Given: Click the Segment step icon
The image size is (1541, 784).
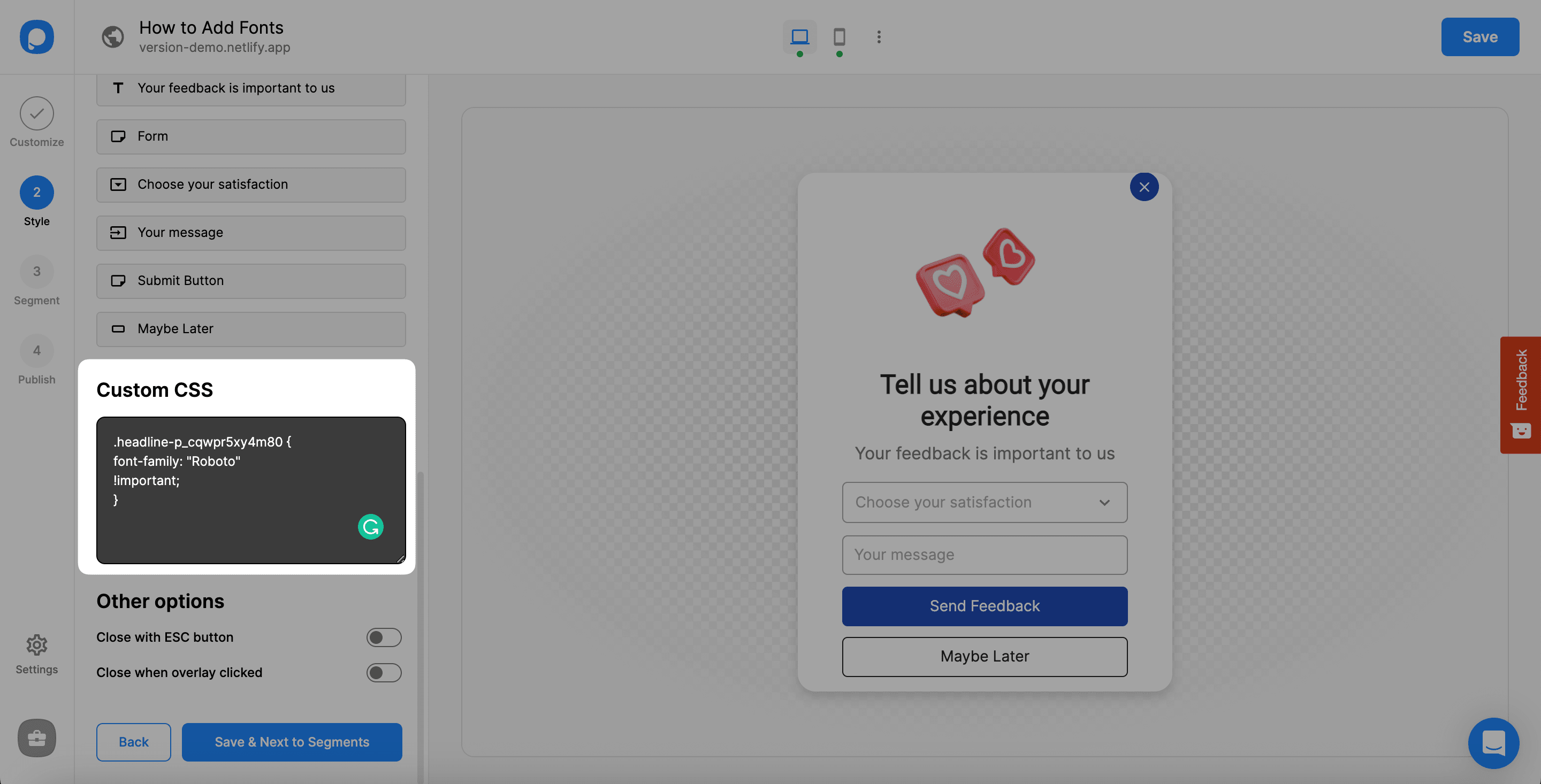Looking at the screenshot, I should (x=37, y=271).
